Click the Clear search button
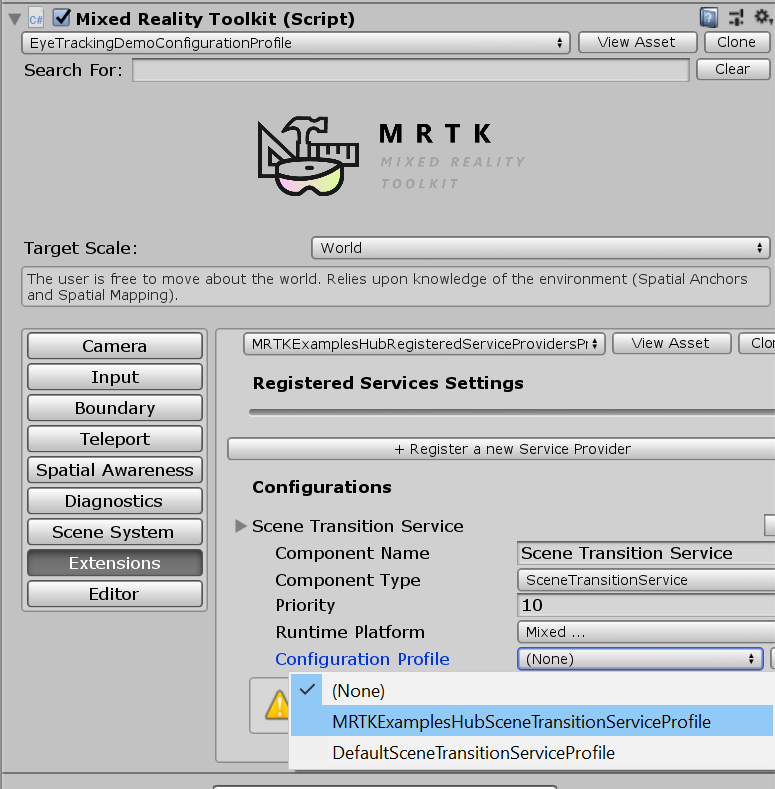This screenshot has height=789, width=775. tap(733, 69)
